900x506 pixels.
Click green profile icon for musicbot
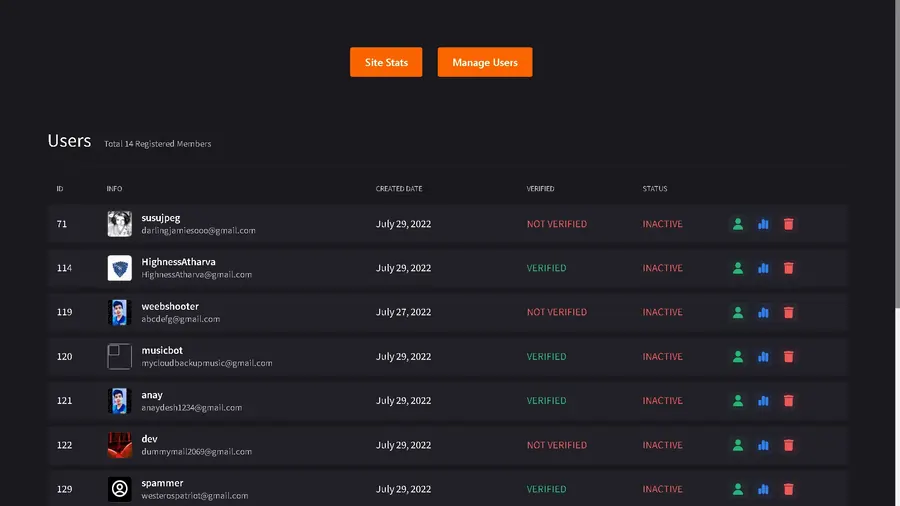point(738,356)
